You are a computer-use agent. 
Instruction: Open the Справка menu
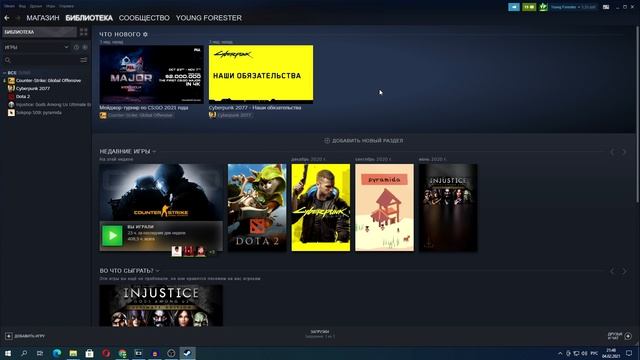tap(66, 6)
